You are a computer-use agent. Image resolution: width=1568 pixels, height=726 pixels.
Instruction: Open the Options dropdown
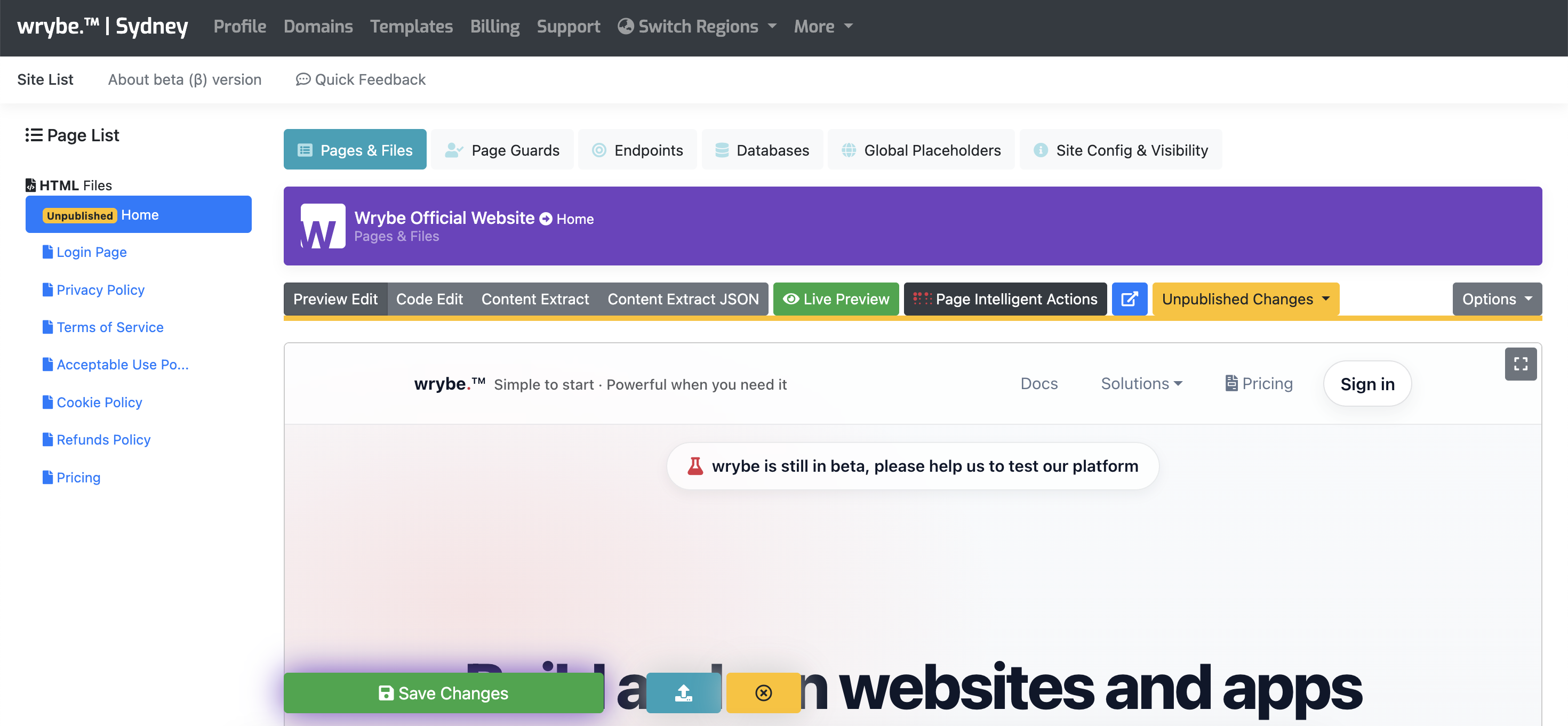click(1497, 299)
